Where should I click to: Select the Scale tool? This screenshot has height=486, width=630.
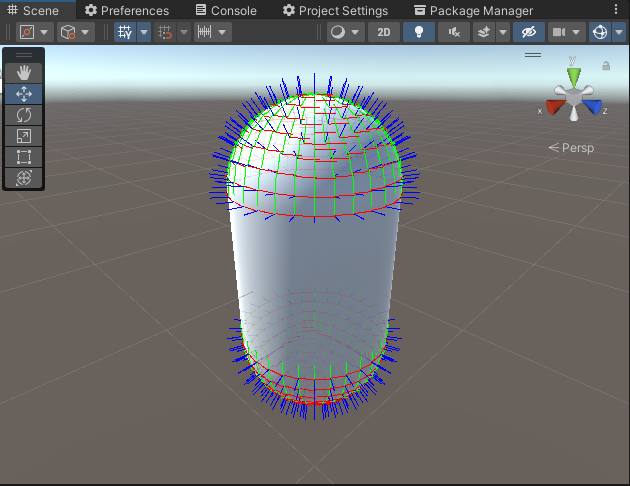[24, 136]
